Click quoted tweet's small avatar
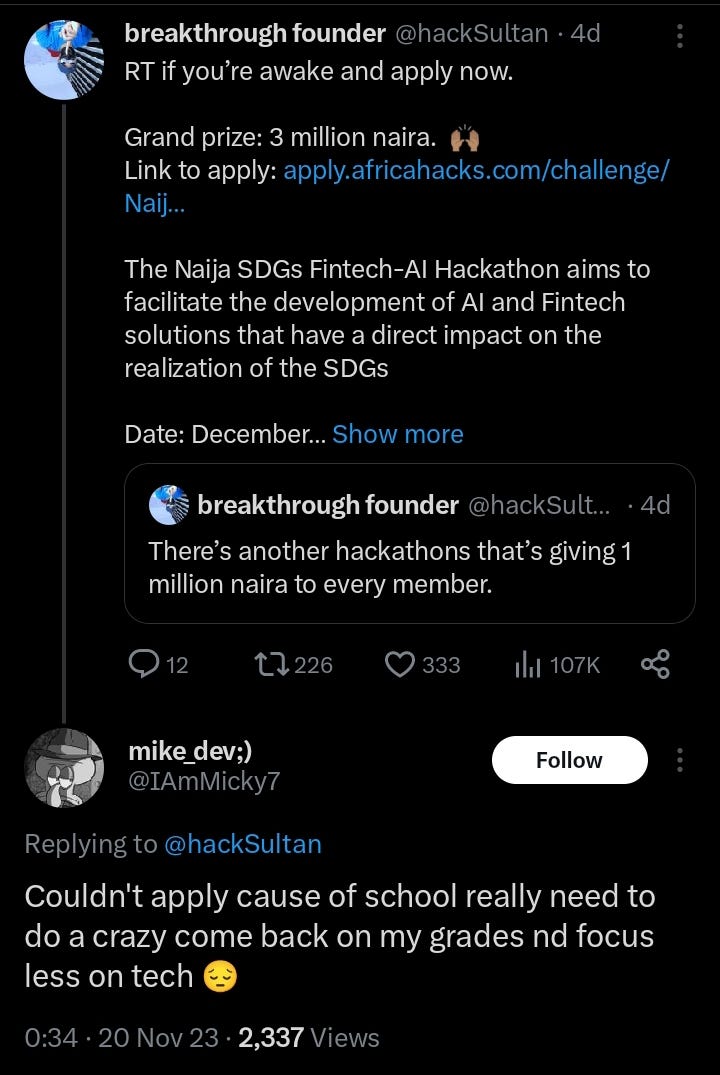 coord(168,506)
